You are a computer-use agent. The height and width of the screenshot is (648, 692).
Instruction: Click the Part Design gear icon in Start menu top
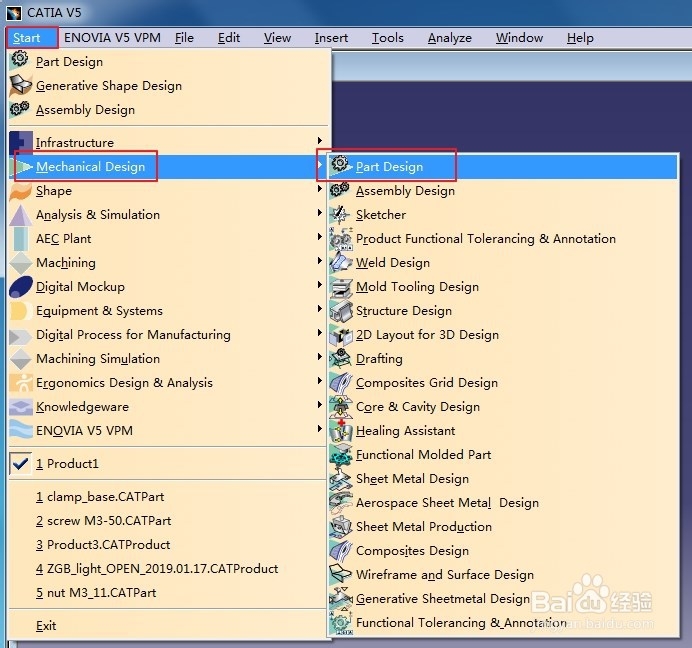point(20,59)
